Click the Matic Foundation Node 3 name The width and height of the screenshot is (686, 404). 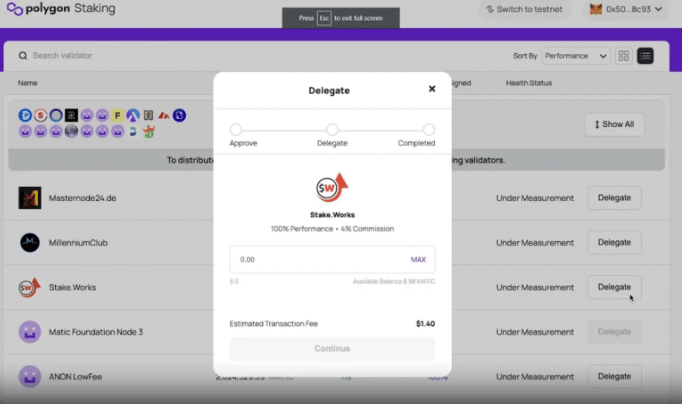pos(96,332)
